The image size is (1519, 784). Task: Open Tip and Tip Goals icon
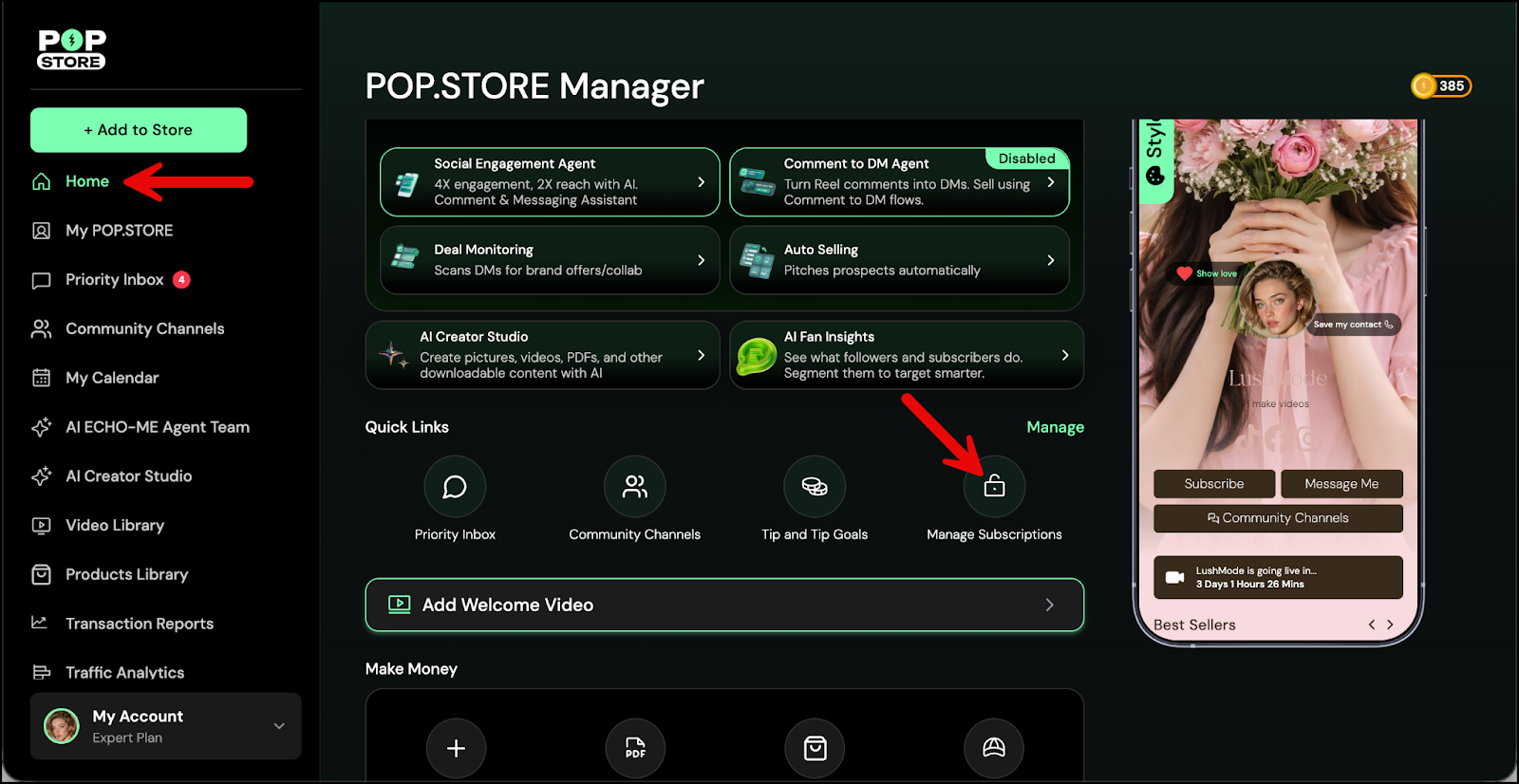[815, 487]
